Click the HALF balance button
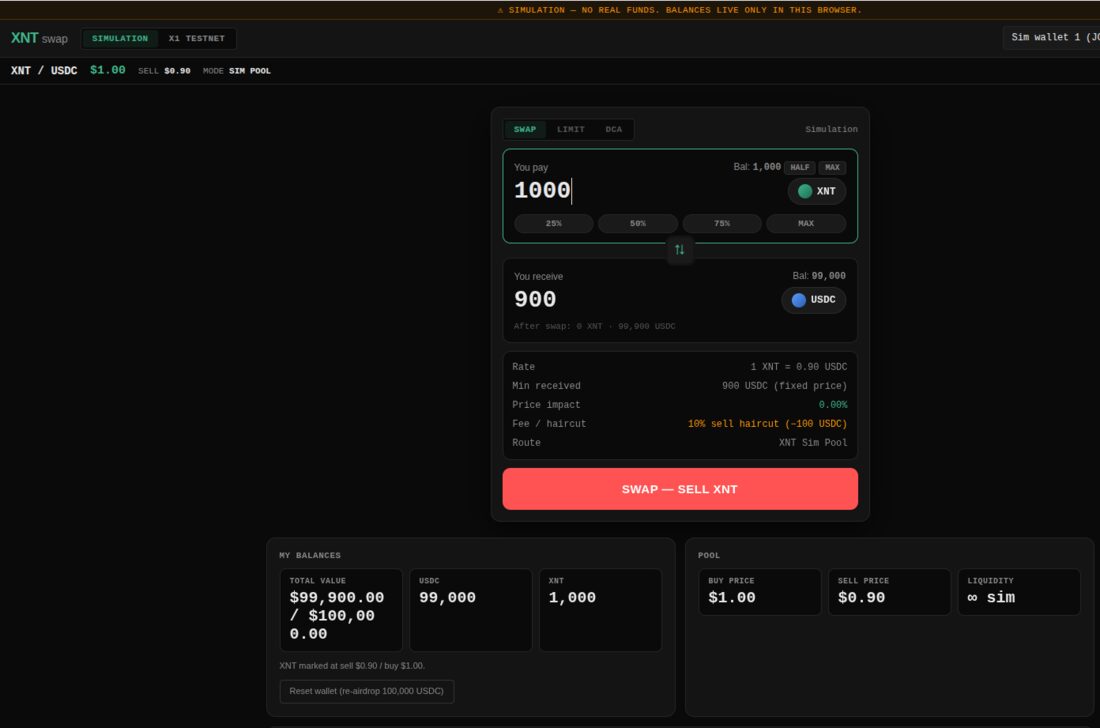The height and width of the screenshot is (728, 1100). click(799, 167)
